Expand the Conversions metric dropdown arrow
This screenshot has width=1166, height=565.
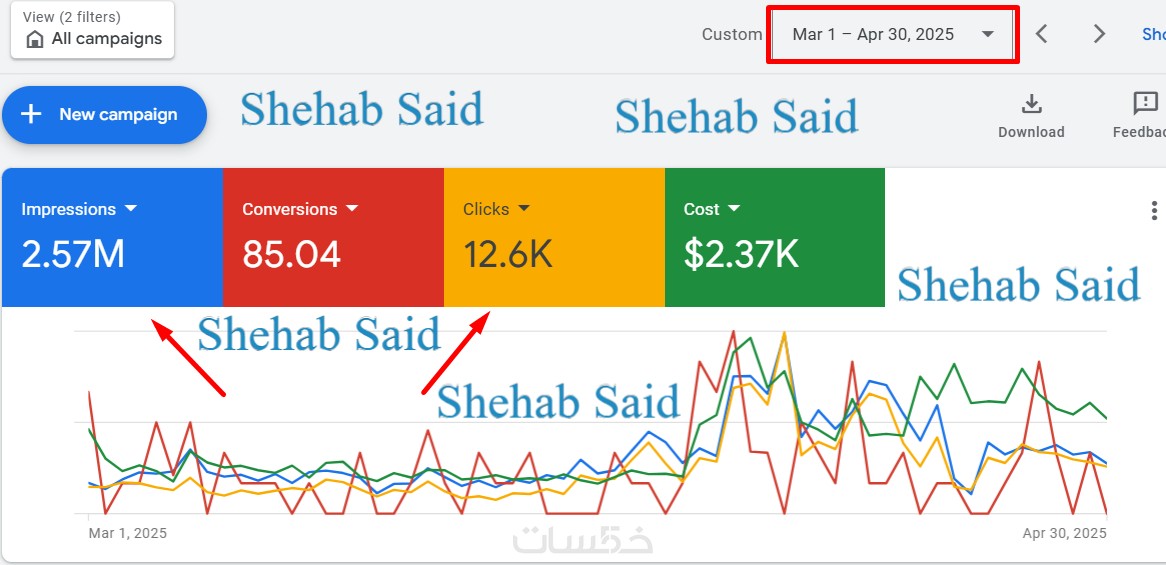352,209
